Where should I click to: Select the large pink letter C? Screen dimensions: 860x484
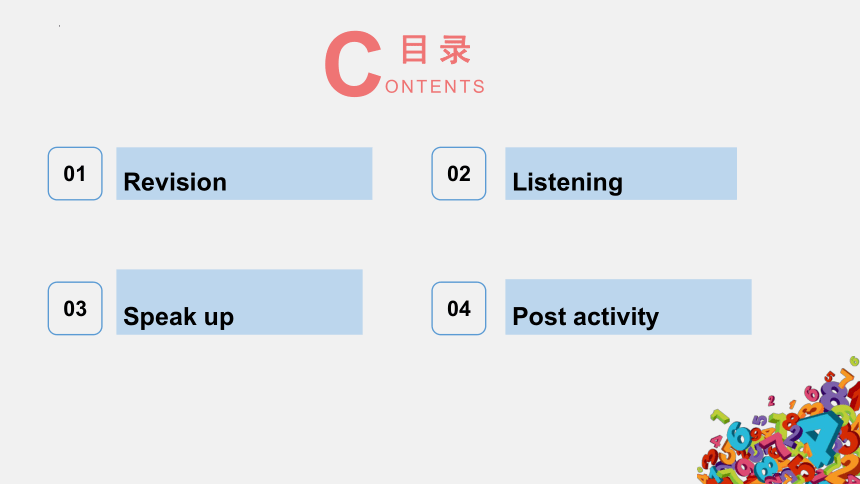(x=353, y=64)
